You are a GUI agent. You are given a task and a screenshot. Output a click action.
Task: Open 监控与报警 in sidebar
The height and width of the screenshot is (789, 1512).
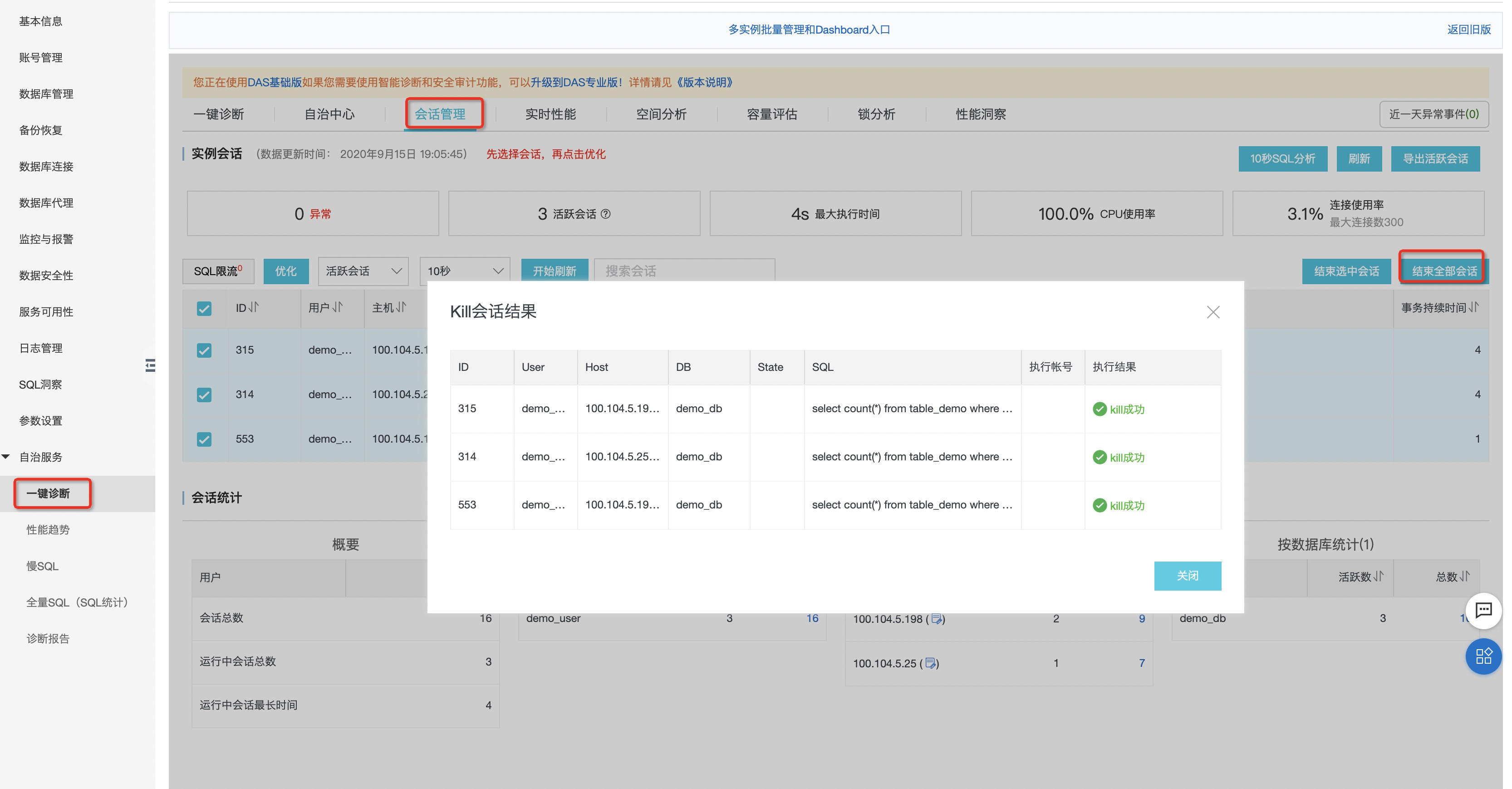point(46,239)
